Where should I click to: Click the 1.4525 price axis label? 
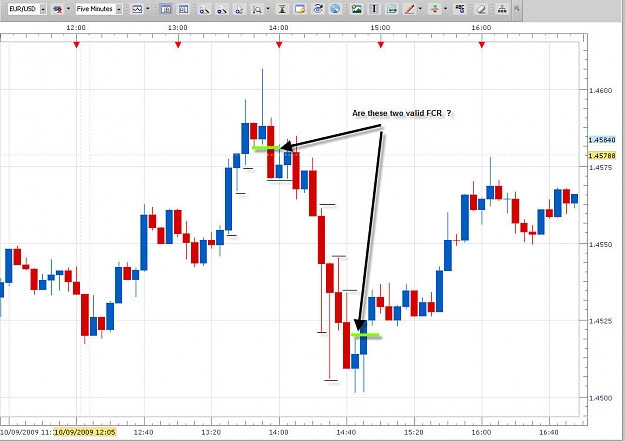[x=601, y=321]
